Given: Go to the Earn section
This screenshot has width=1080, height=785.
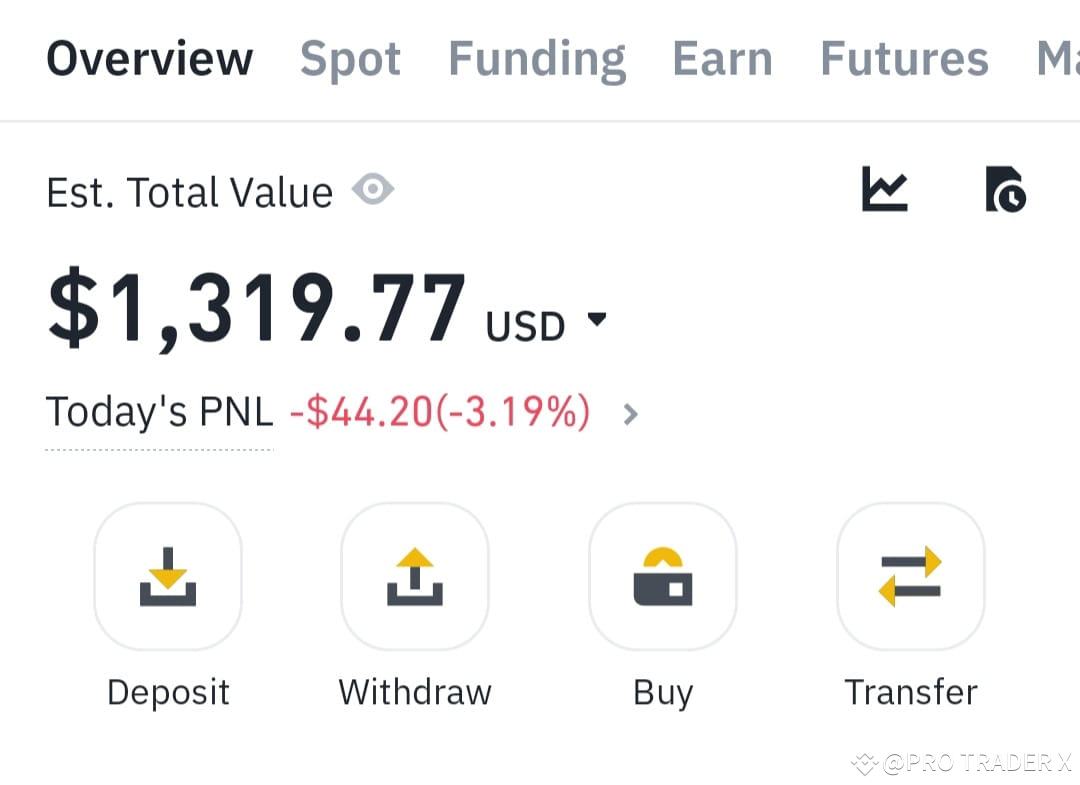Looking at the screenshot, I should point(722,58).
